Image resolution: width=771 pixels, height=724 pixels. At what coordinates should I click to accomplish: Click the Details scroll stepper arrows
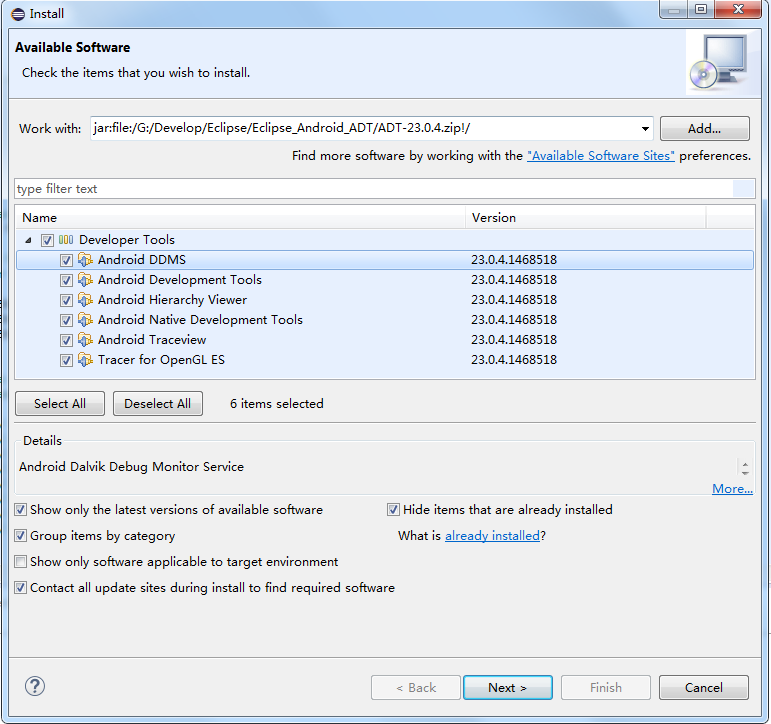click(x=745, y=468)
